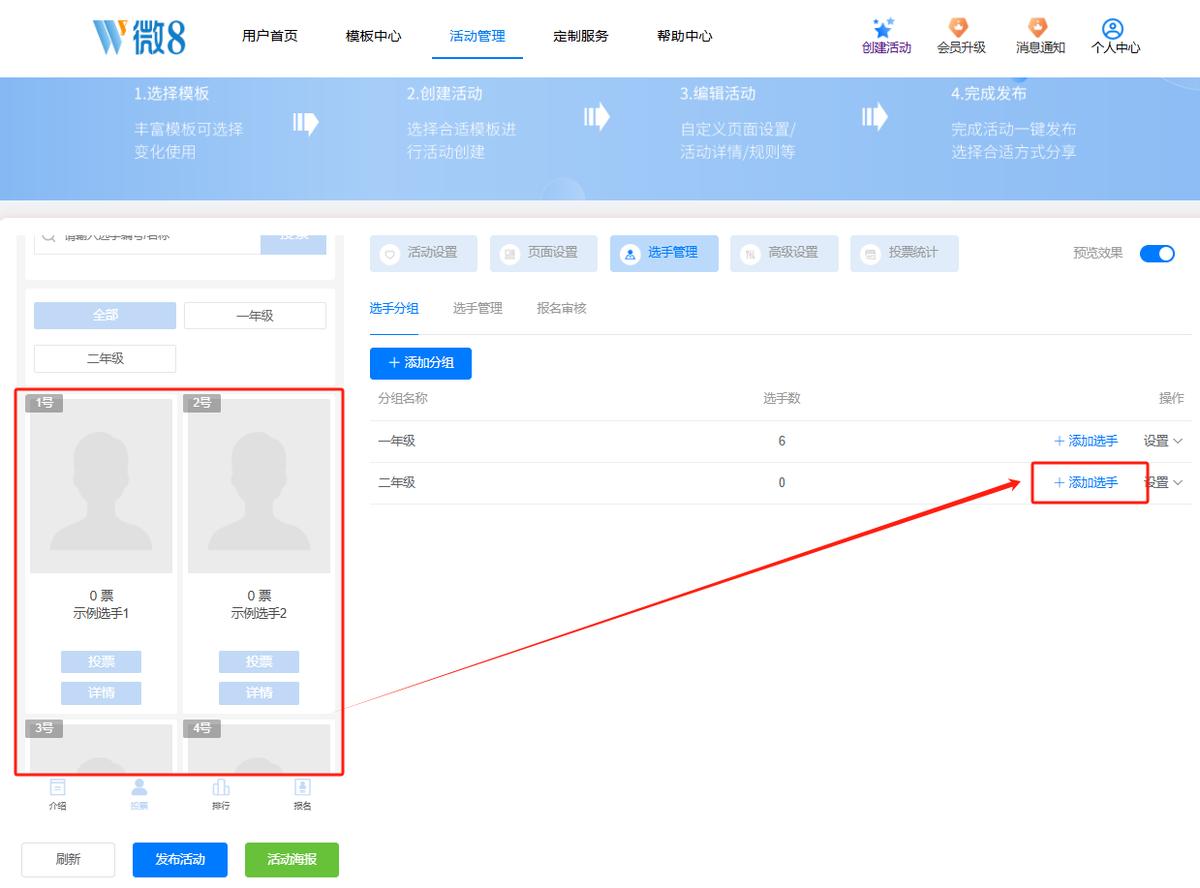Switch to 投票统计 section
The height and width of the screenshot is (888, 1200).
pos(904,254)
